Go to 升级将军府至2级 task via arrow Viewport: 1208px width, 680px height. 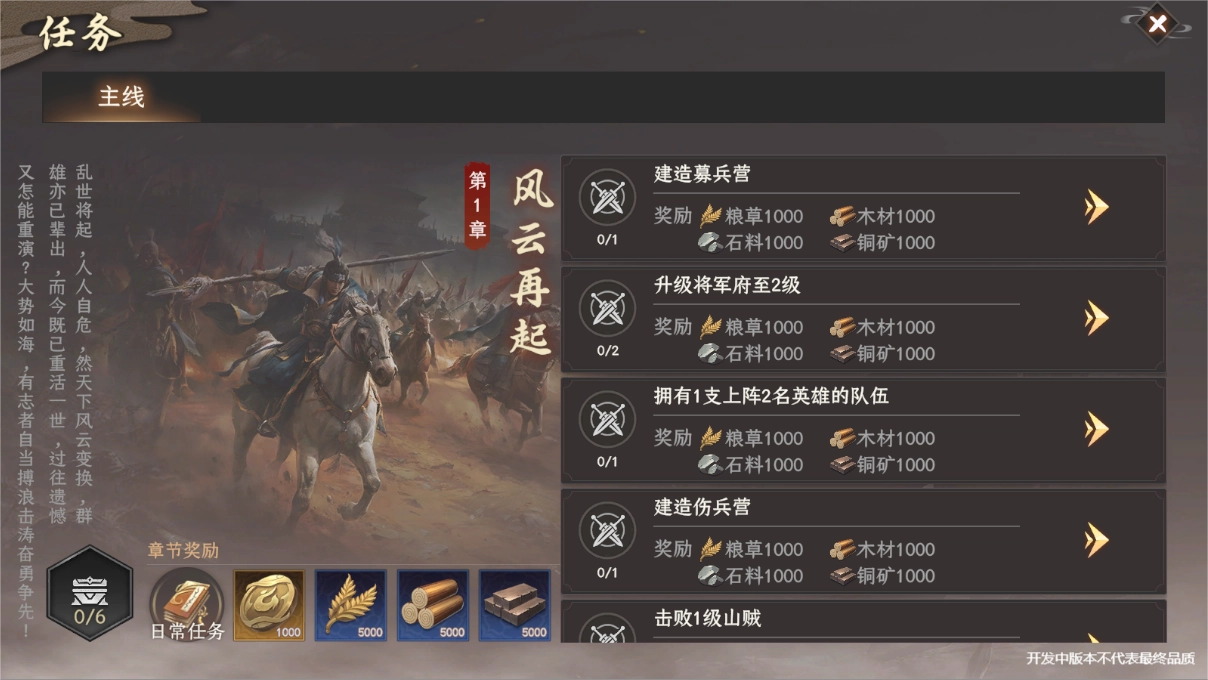coord(1097,318)
